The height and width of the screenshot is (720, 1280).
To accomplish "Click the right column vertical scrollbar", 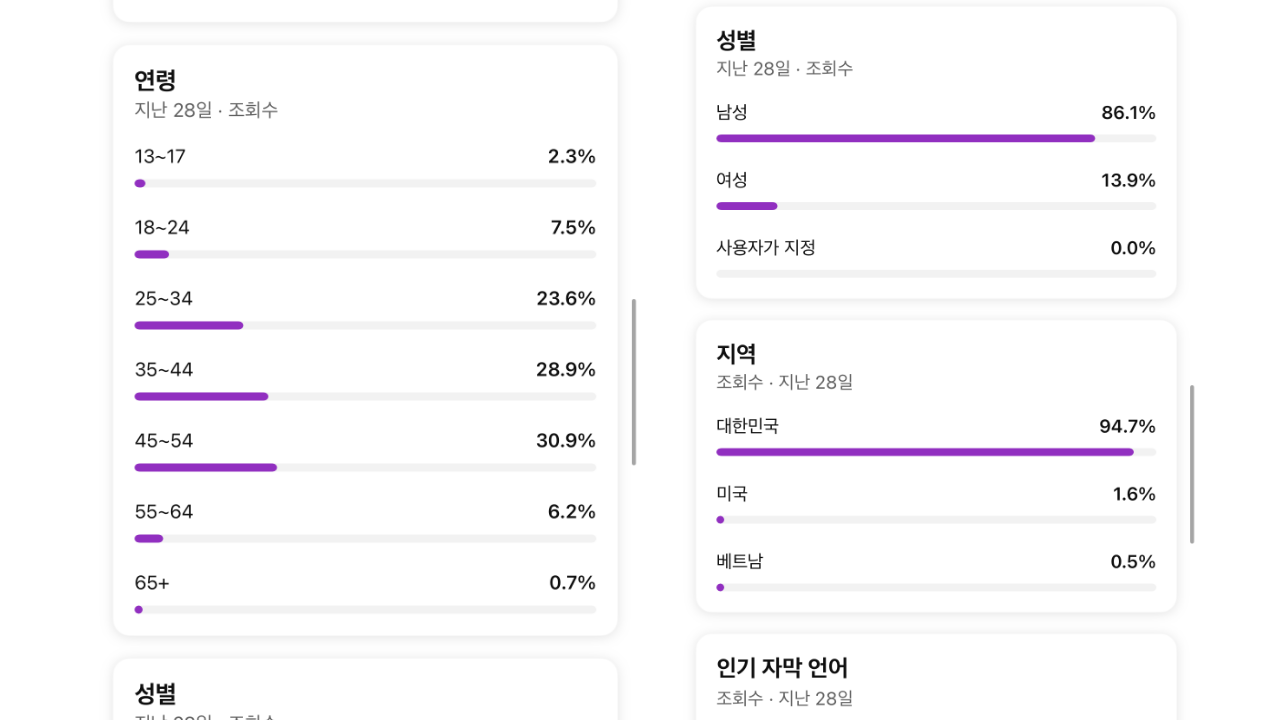I will click(1192, 464).
